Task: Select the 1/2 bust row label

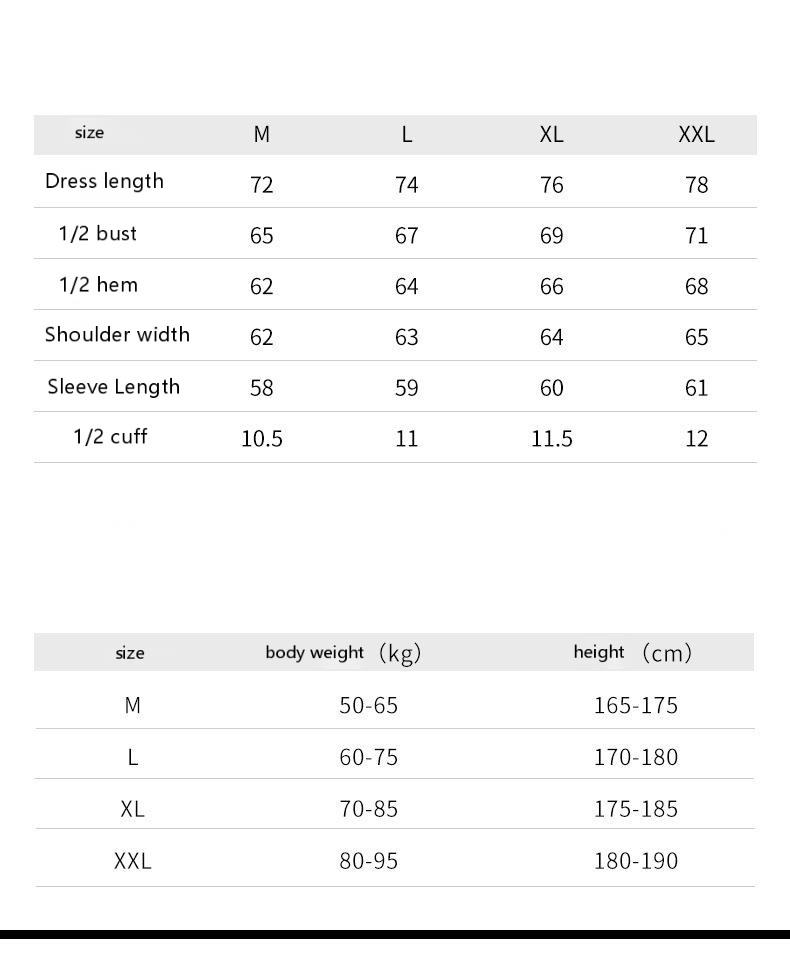Action: pos(97,234)
